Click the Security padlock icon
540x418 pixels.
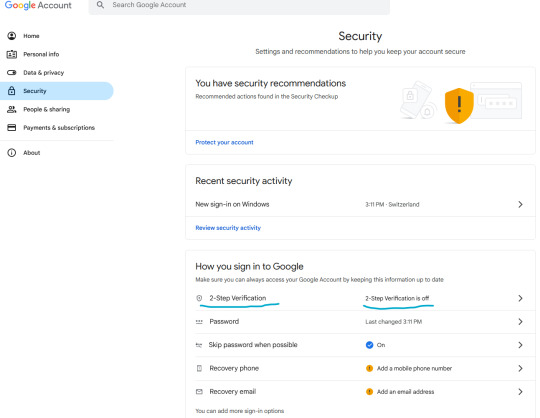point(12,91)
